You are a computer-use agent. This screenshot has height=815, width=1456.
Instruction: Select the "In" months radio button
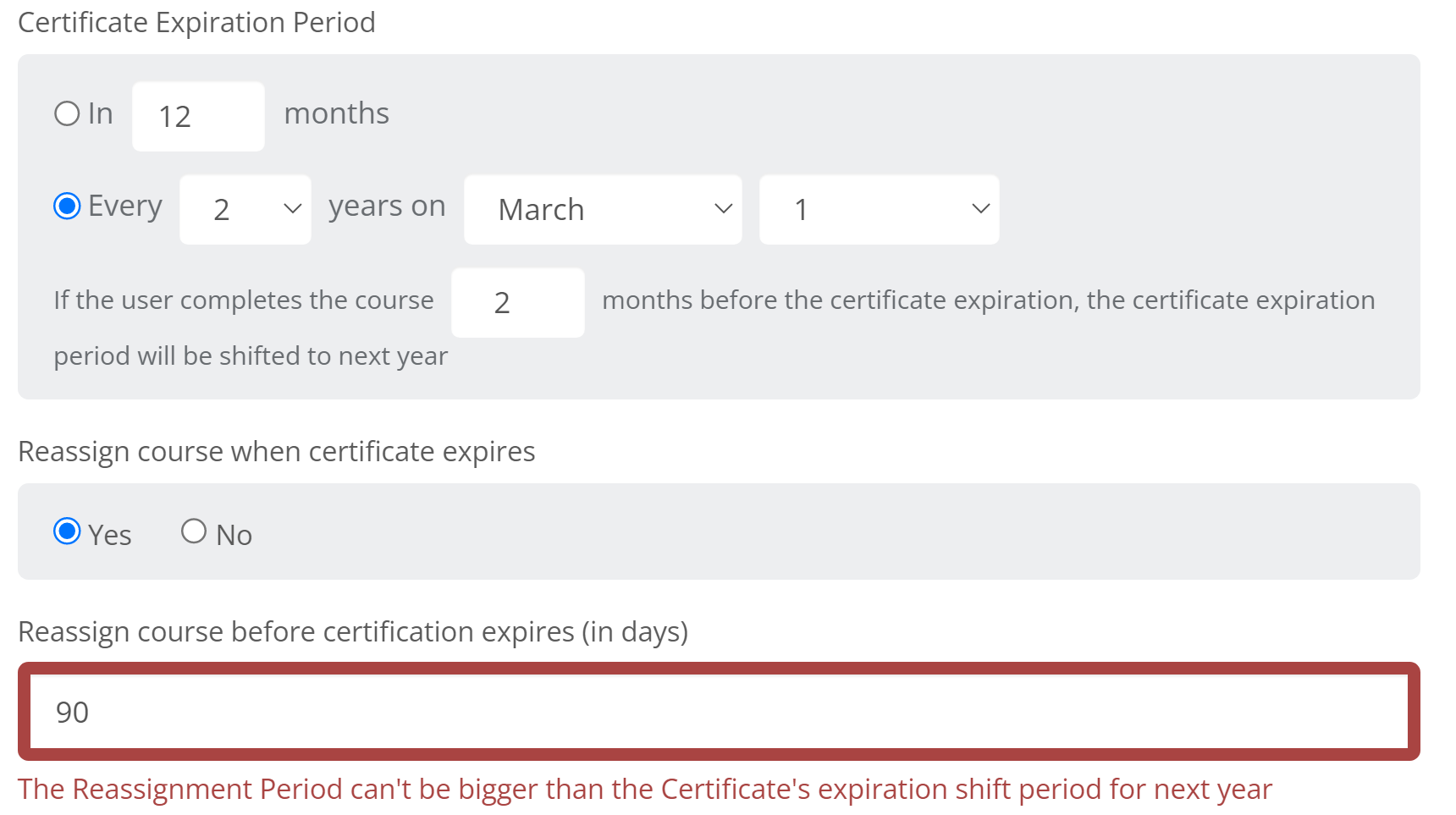pos(67,113)
